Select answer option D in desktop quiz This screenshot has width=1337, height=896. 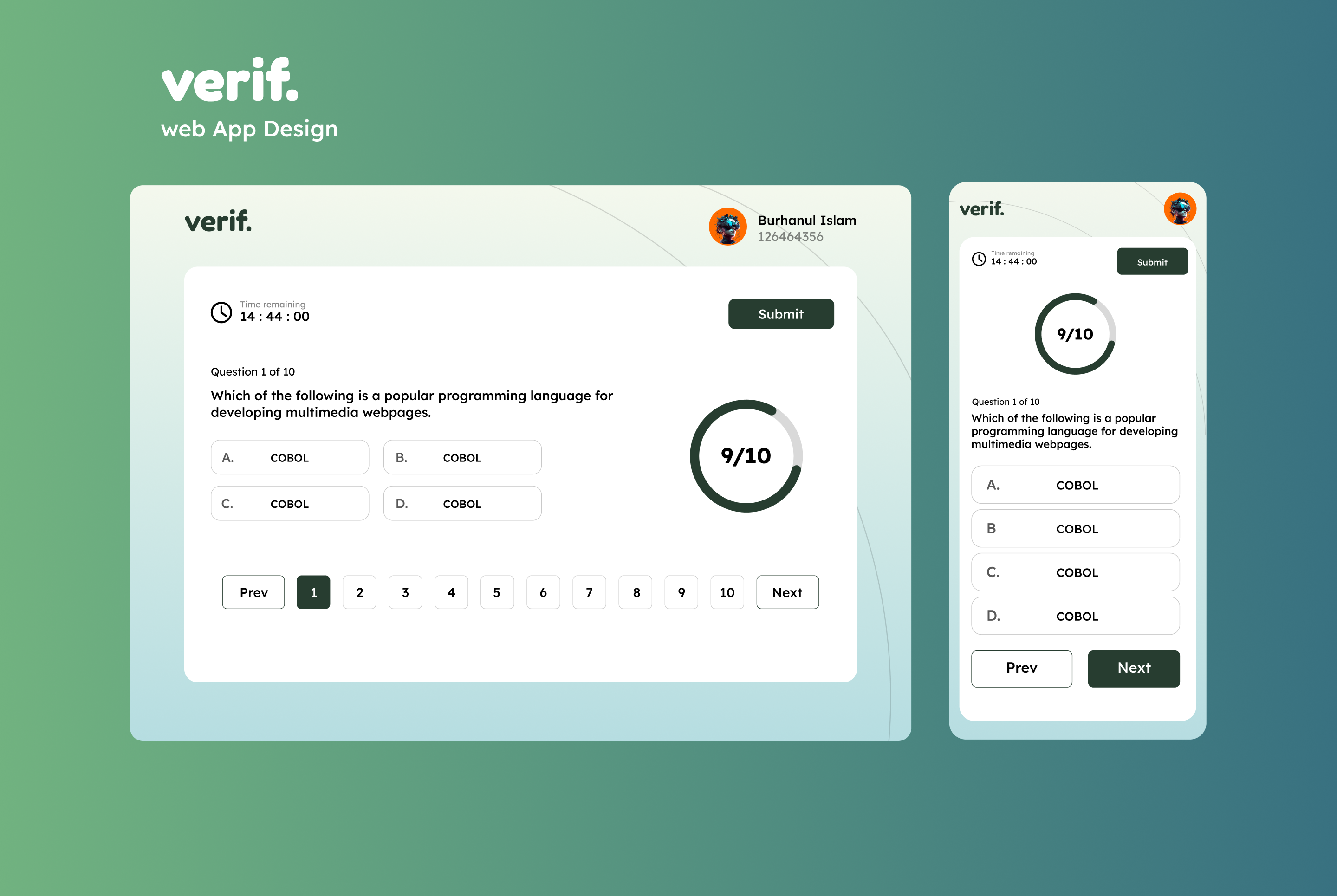[462, 503]
